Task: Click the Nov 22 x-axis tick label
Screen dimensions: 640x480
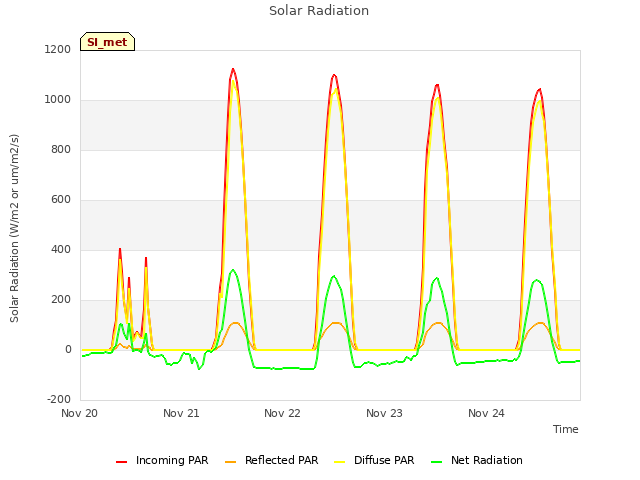Action: pos(282,413)
